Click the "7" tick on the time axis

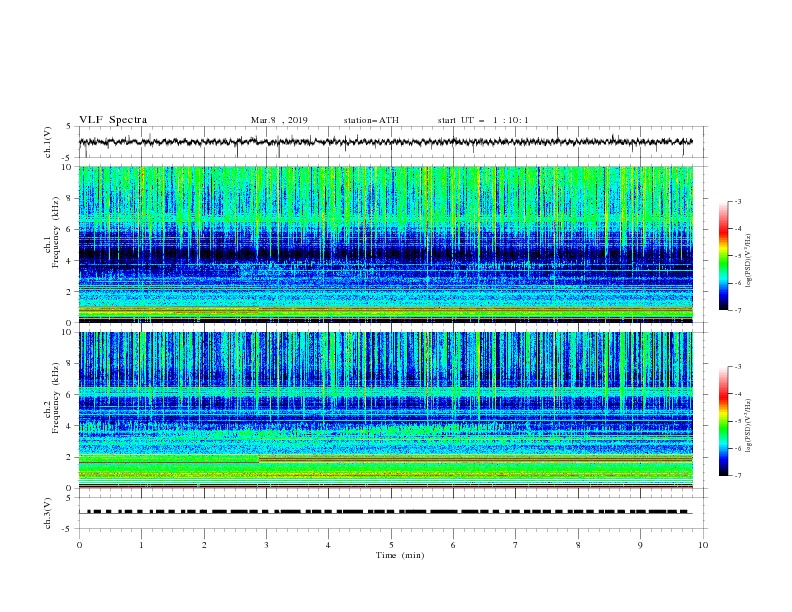(516, 545)
